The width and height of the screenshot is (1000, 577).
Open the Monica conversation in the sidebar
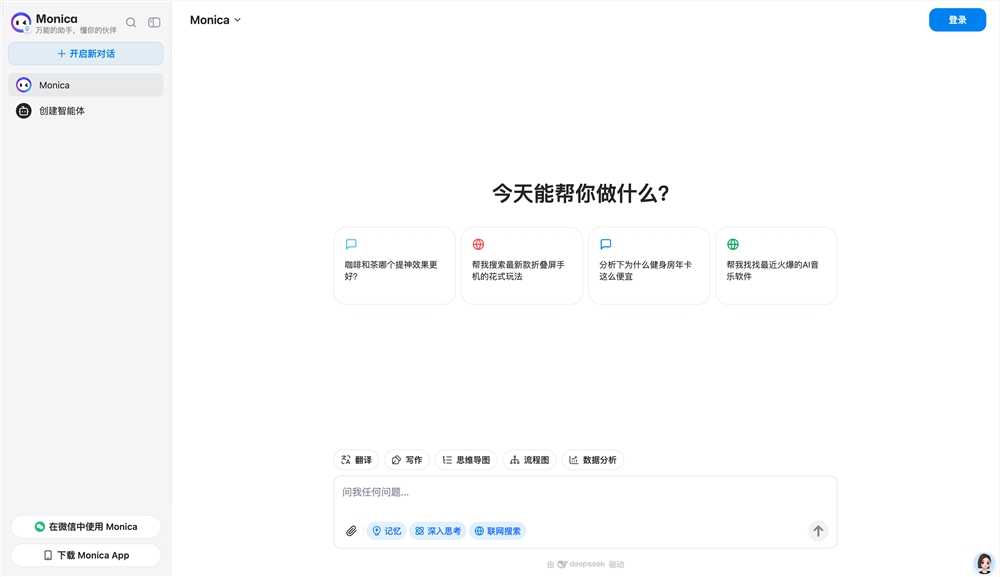[x=85, y=86]
